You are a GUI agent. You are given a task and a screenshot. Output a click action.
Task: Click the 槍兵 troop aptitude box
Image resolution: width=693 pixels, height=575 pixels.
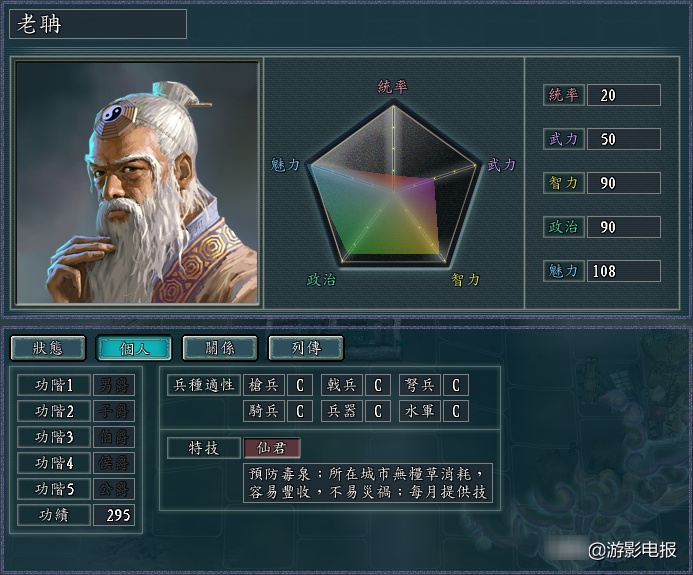tap(263, 385)
